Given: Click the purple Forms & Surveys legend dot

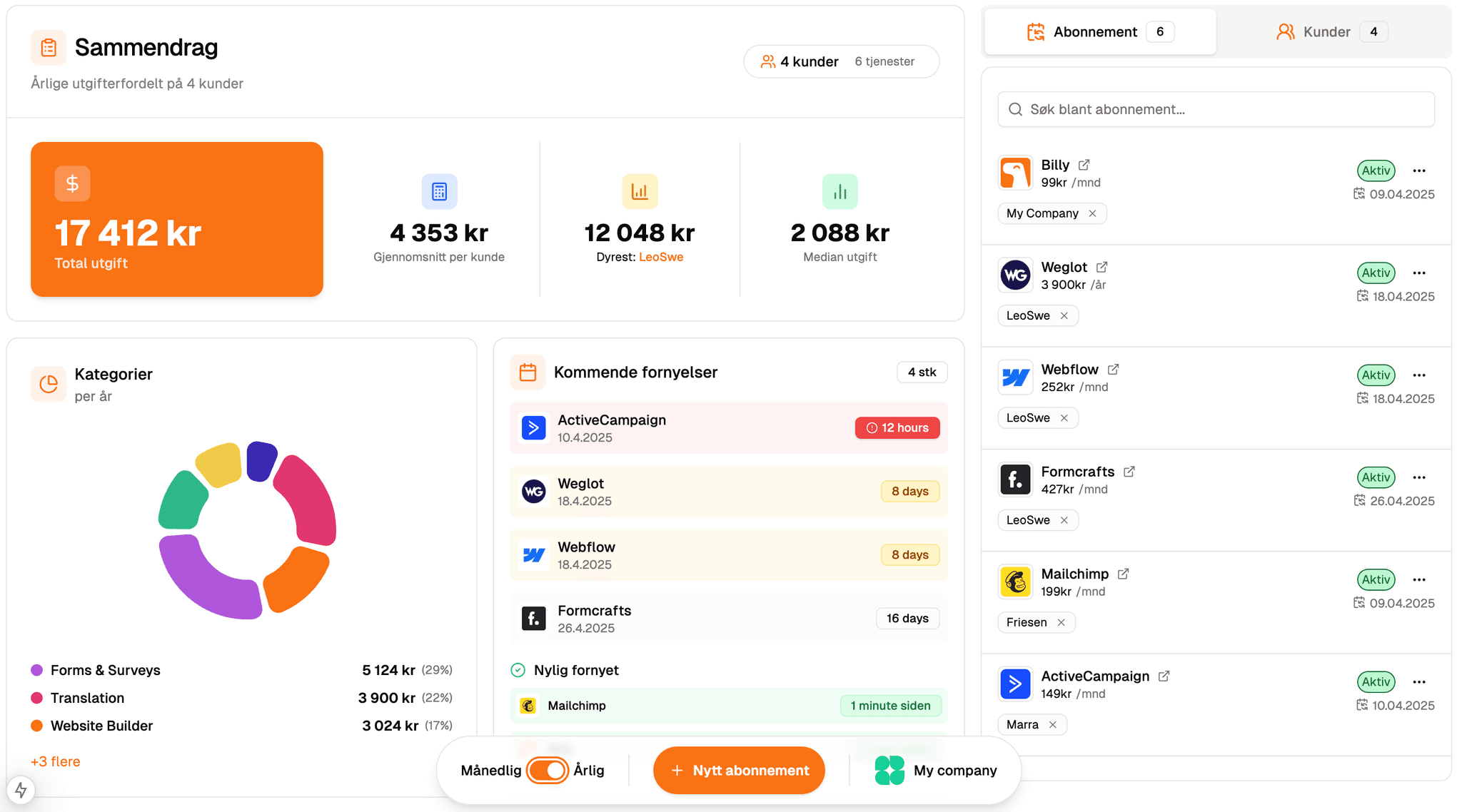Looking at the screenshot, I should point(37,670).
